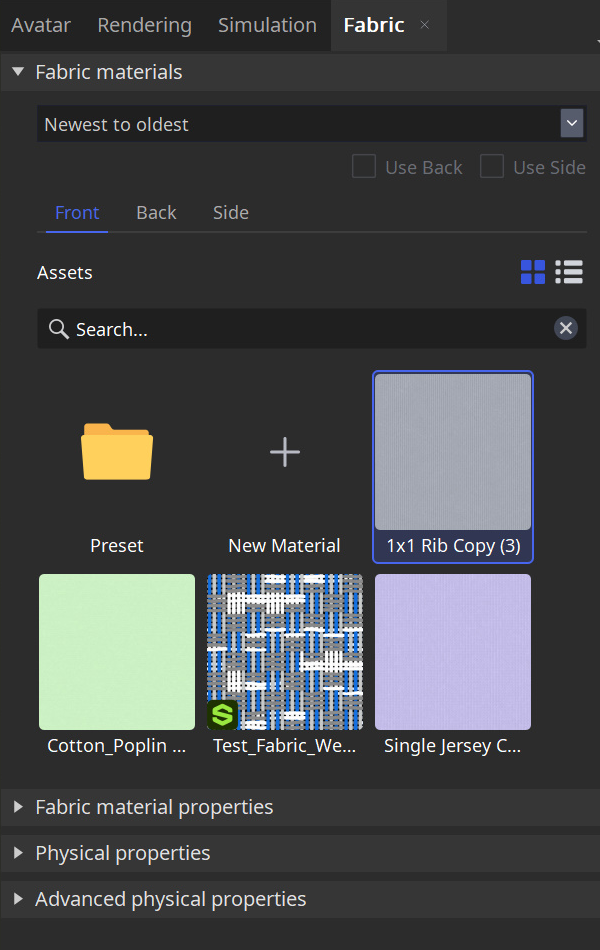Switch Assets panel to grid view
The width and height of the screenshot is (600, 950).
(533, 271)
